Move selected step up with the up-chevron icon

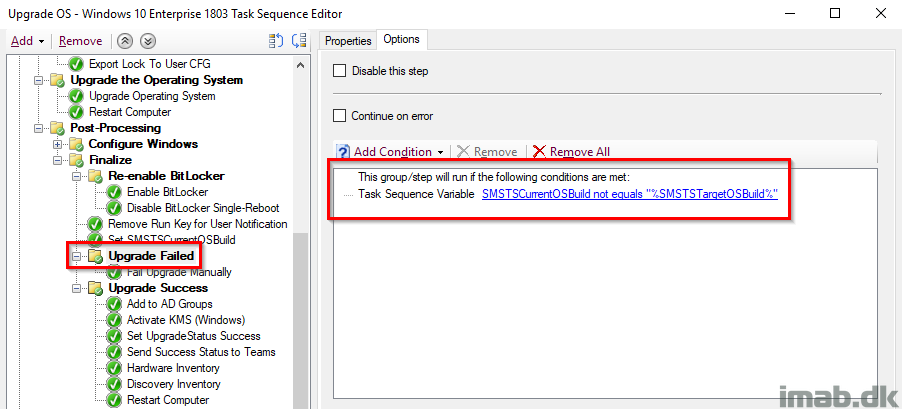(124, 41)
